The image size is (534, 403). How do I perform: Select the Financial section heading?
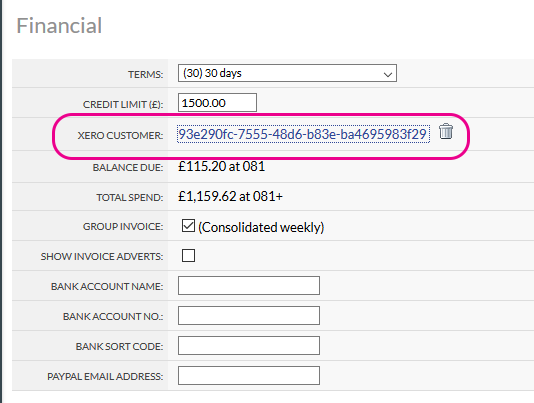(59, 26)
